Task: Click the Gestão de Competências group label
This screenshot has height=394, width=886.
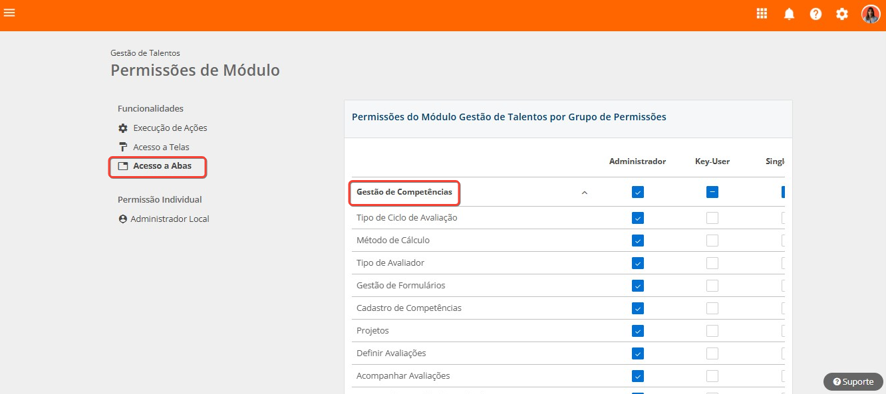Action: coord(404,192)
